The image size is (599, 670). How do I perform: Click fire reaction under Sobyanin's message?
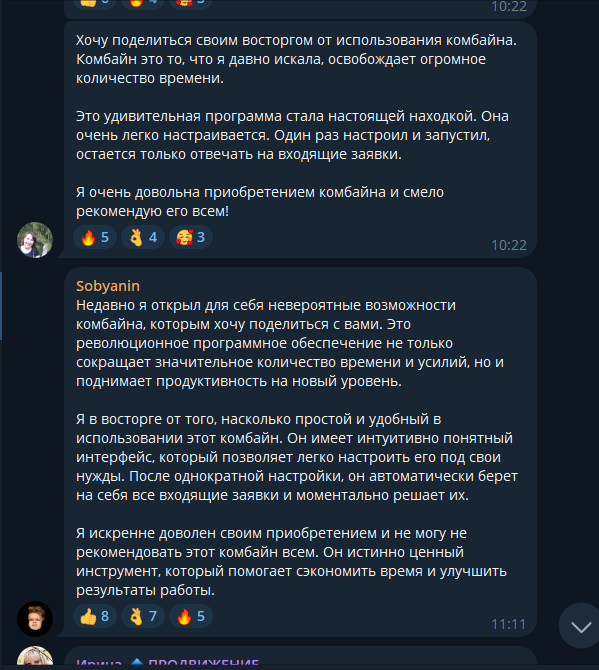(191, 616)
